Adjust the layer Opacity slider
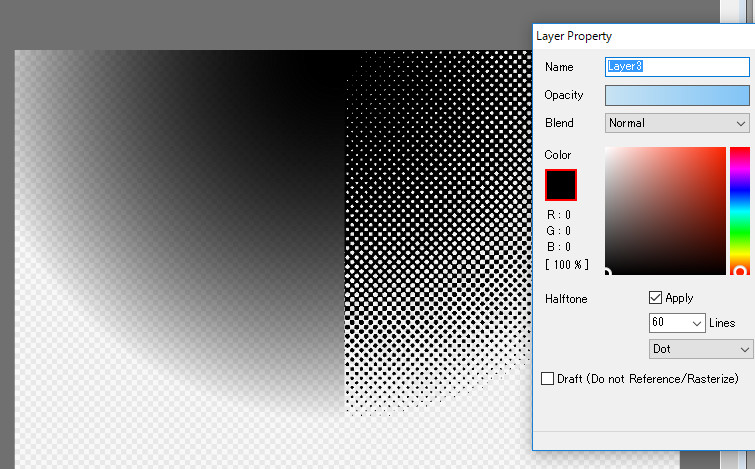 677,95
